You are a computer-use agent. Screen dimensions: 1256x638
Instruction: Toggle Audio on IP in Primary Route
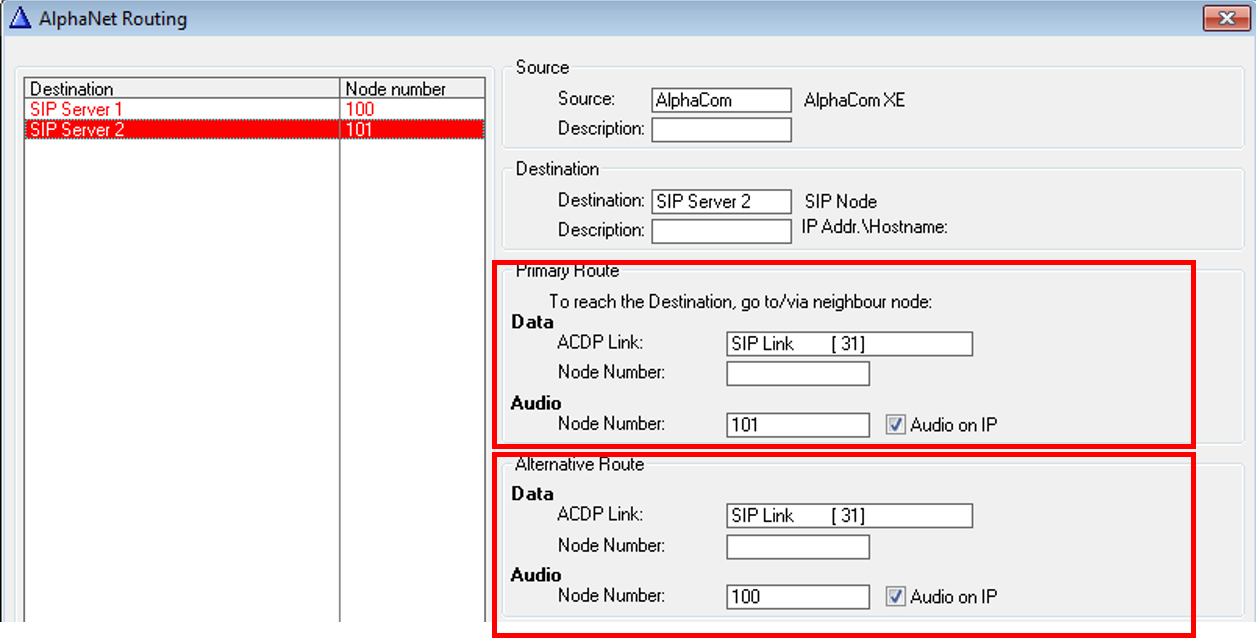point(895,425)
